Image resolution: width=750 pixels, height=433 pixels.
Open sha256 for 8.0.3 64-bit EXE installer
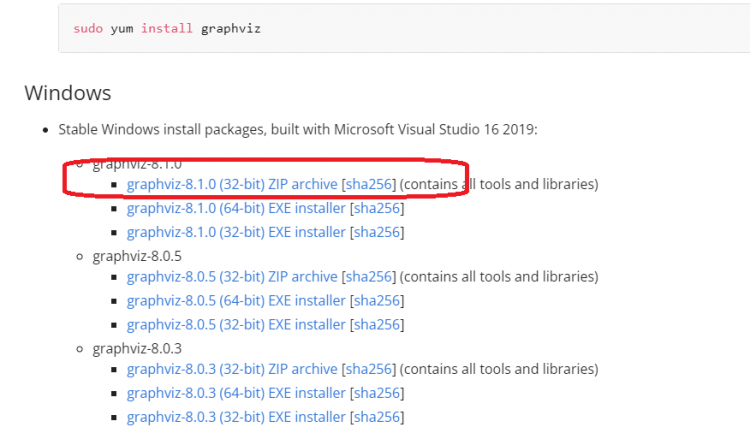coord(377,393)
